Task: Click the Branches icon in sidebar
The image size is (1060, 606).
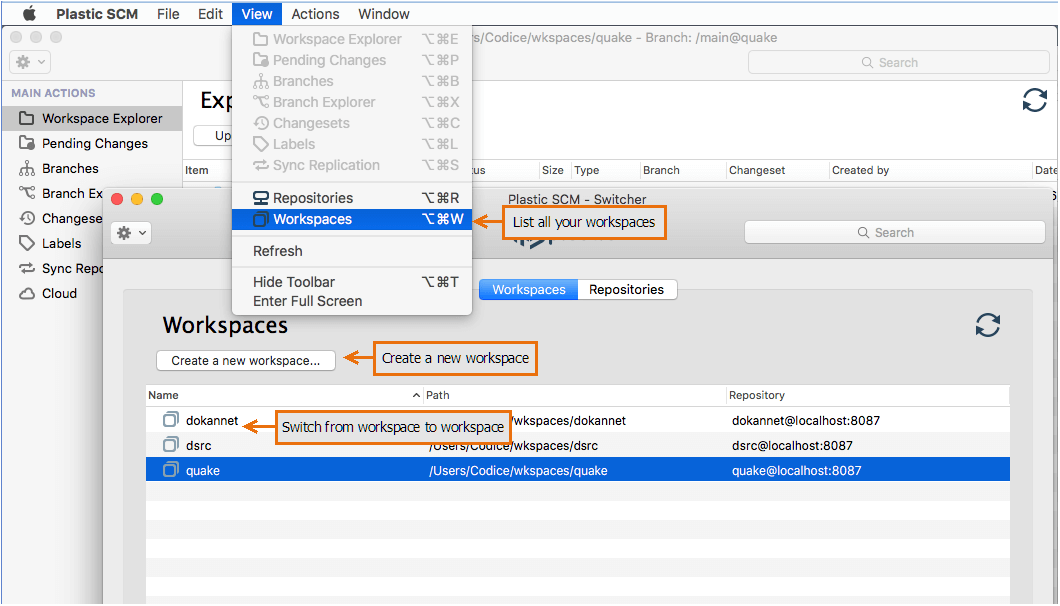Action: (27, 168)
